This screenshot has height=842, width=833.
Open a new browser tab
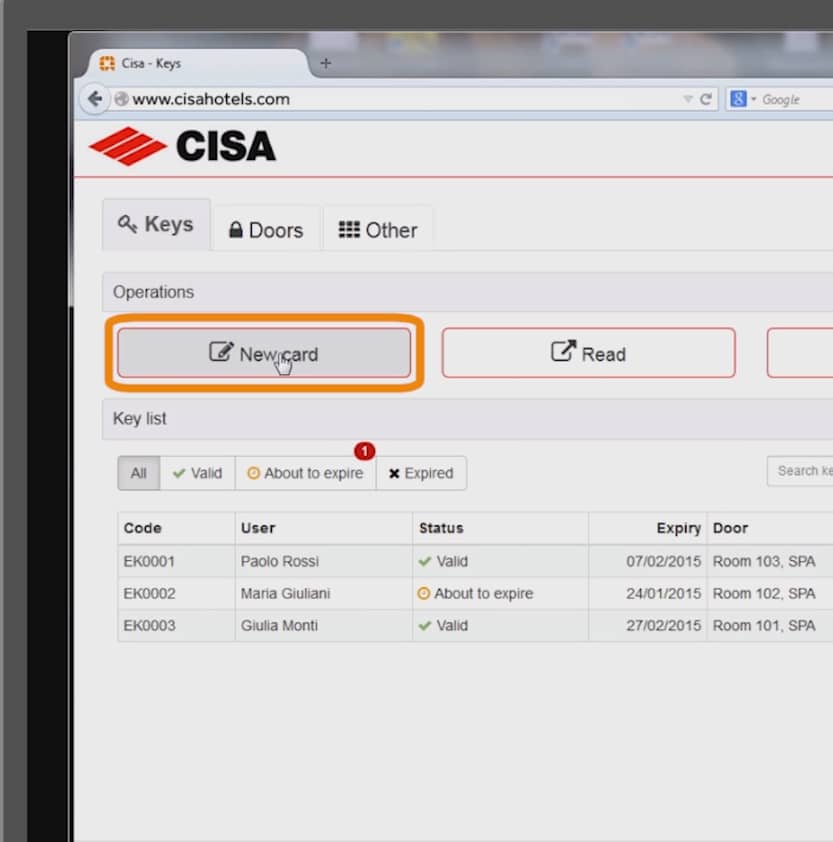[324, 63]
